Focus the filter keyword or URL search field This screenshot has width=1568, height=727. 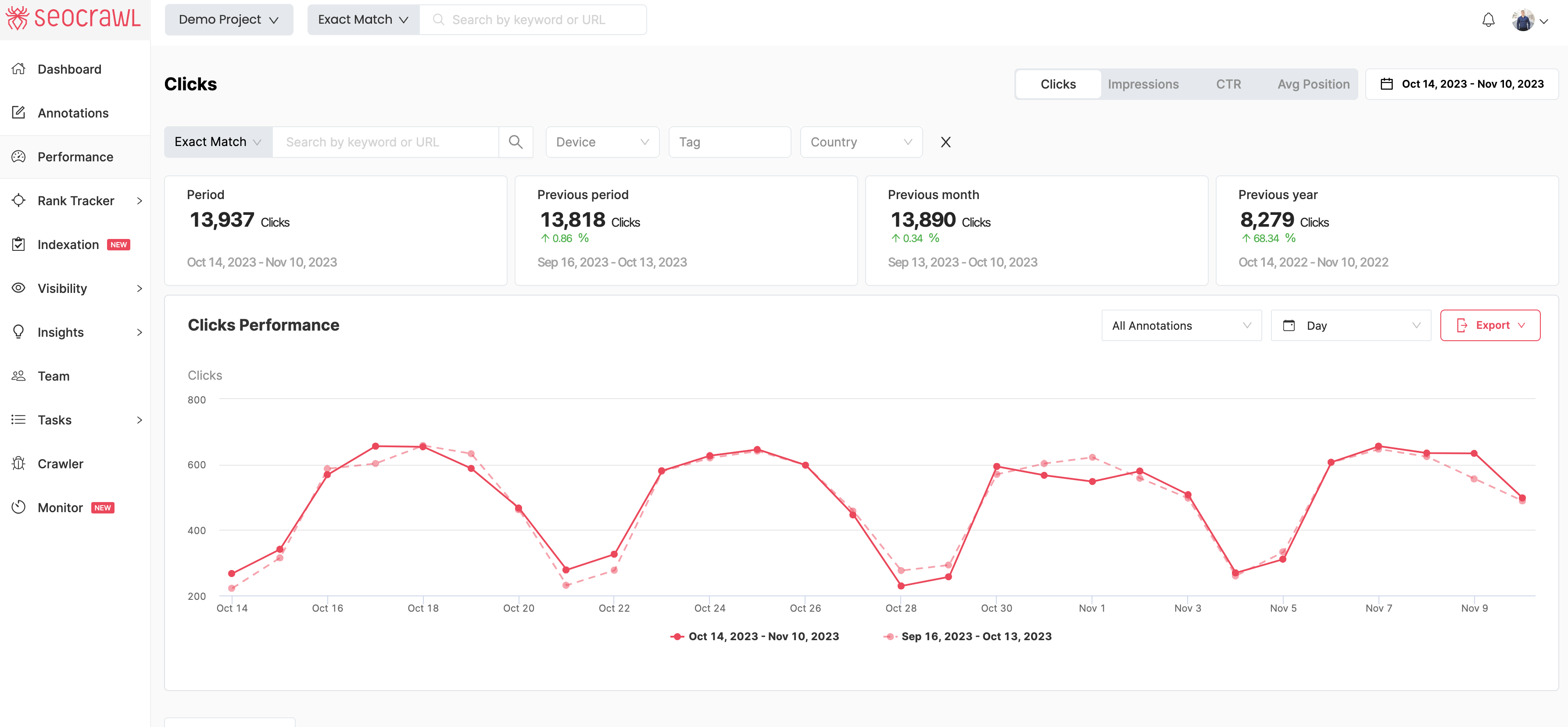click(x=385, y=142)
